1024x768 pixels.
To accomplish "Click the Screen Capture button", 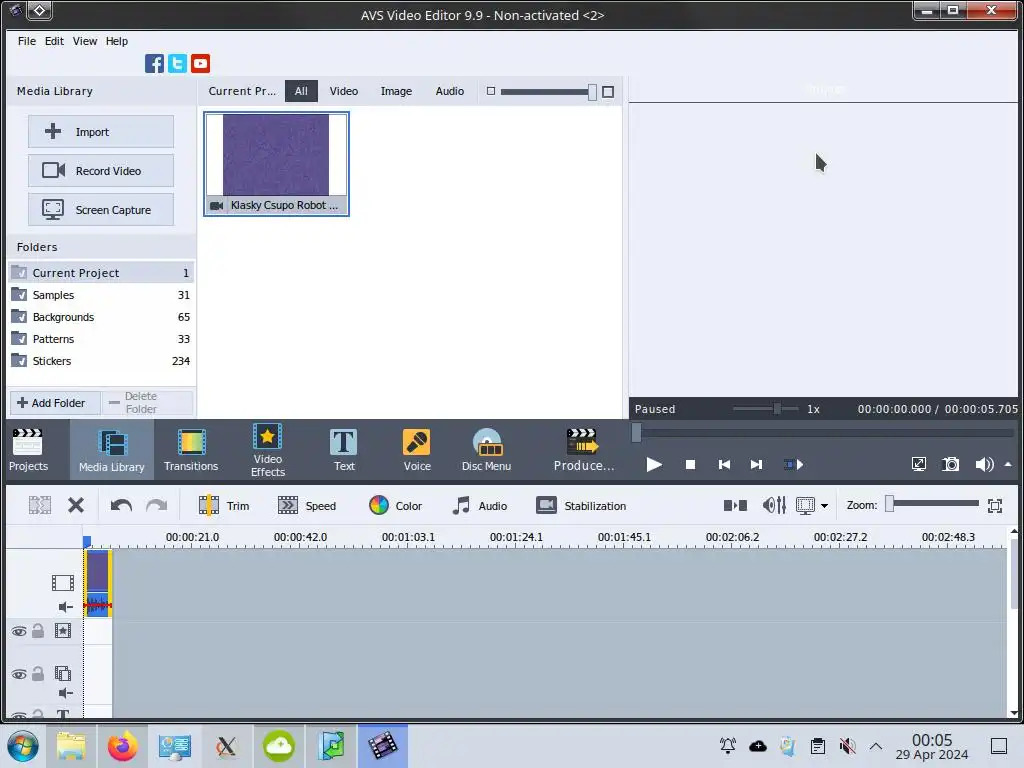I will 101,210.
